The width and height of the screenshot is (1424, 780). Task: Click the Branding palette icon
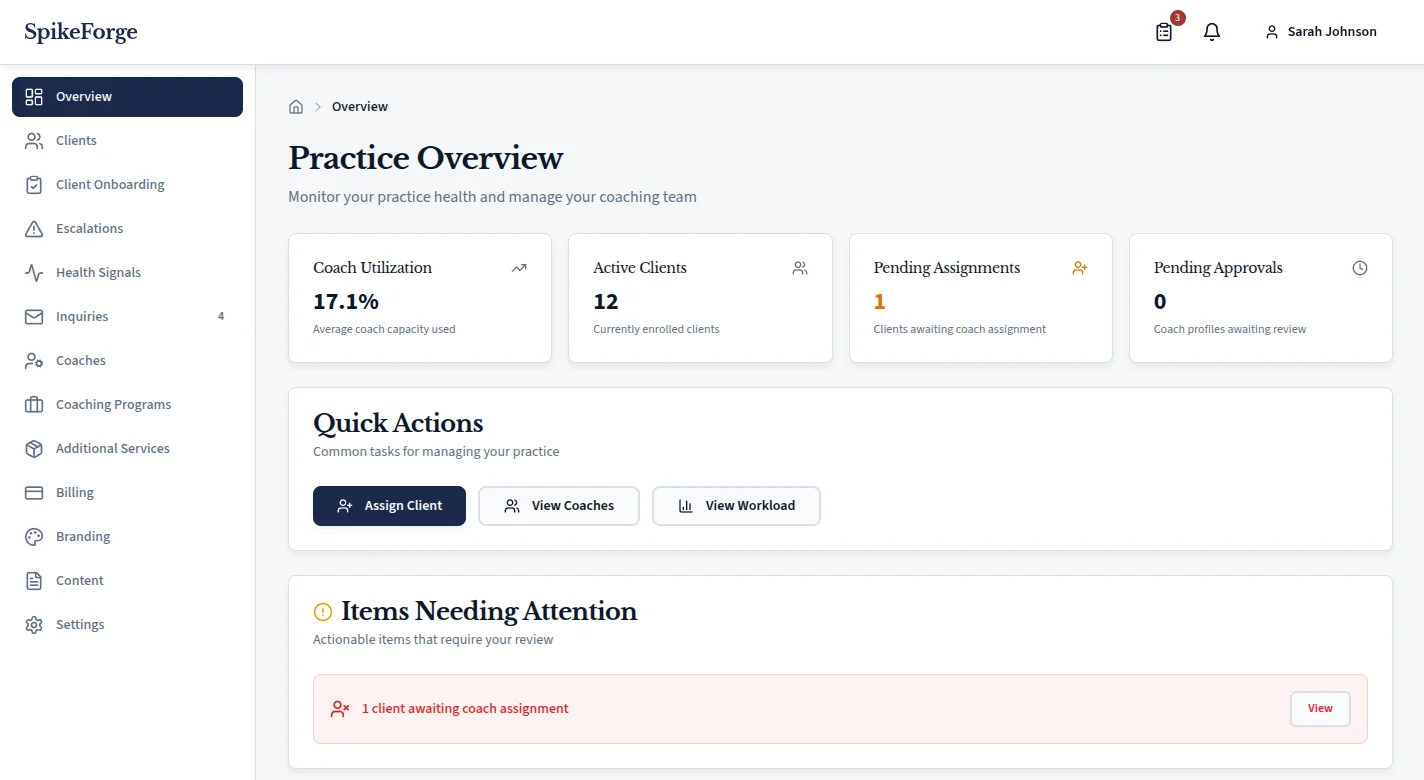34,537
